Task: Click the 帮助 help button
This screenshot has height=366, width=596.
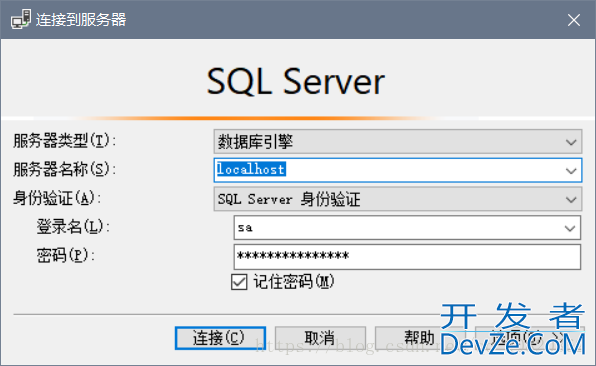Action: point(420,337)
